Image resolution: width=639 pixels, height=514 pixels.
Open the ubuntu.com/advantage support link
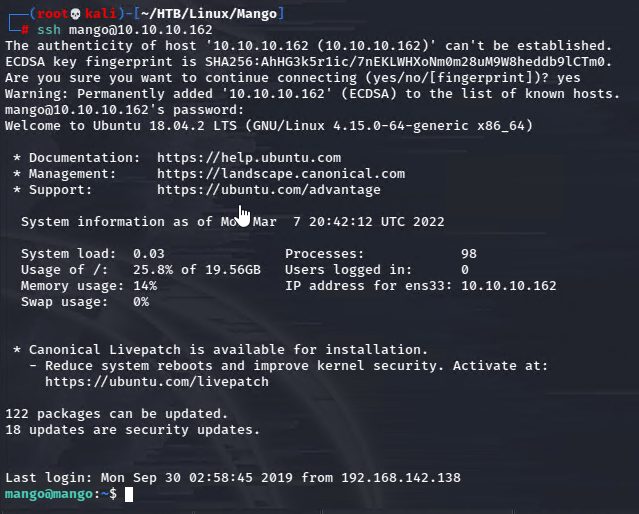[269, 190]
